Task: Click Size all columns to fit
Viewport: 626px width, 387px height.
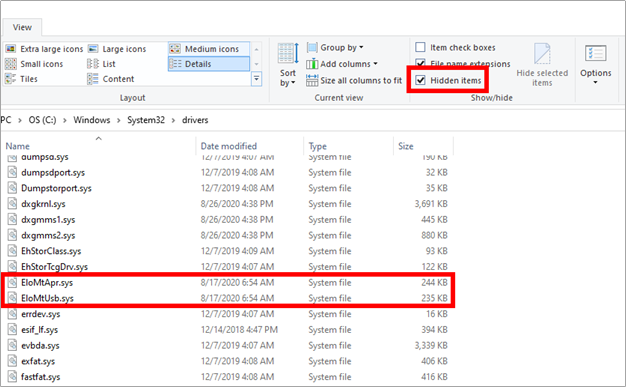Action: pos(354,80)
